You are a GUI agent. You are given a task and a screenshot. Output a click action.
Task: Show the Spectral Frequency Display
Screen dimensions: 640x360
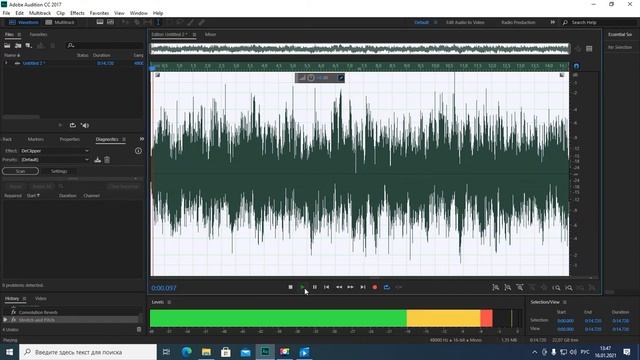[x=100, y=22]
